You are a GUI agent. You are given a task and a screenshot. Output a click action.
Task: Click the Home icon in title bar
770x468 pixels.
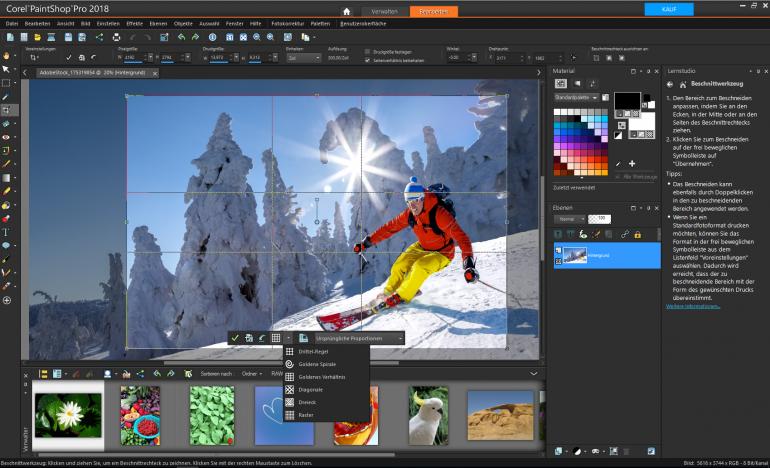tap(347, 11)
